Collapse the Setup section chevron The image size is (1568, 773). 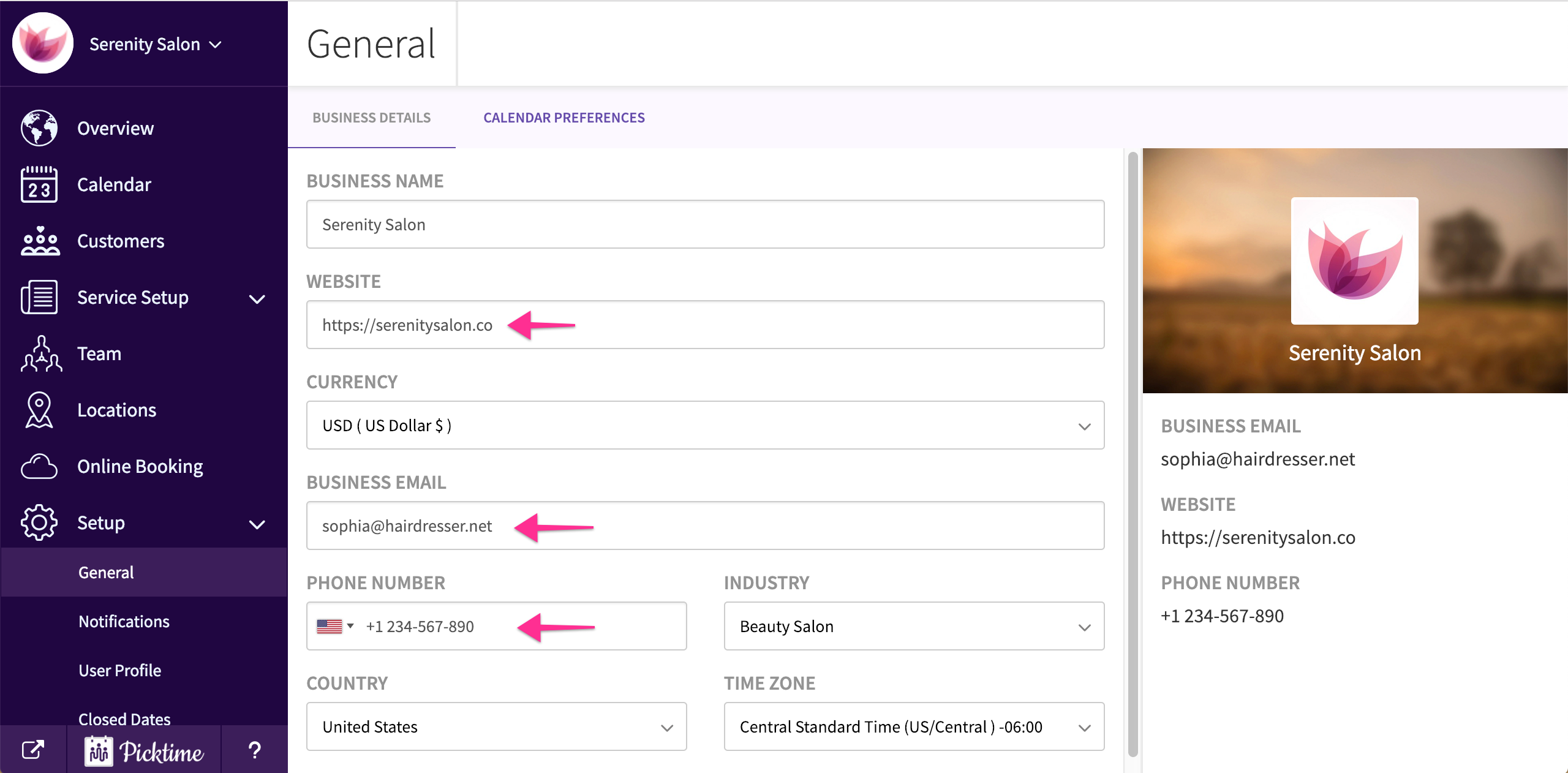[x=257, y=524]
